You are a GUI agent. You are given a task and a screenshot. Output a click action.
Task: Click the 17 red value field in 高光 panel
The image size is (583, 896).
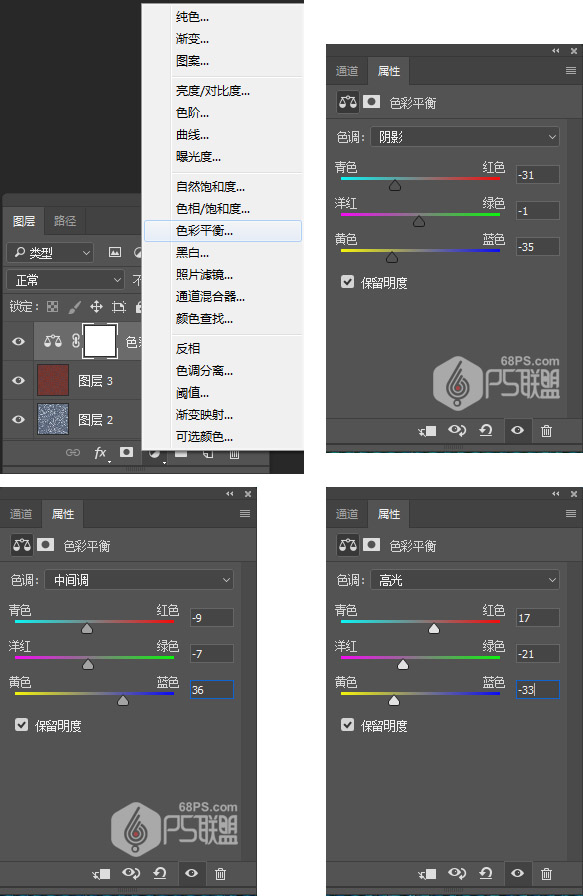click(x=537, y=618)
